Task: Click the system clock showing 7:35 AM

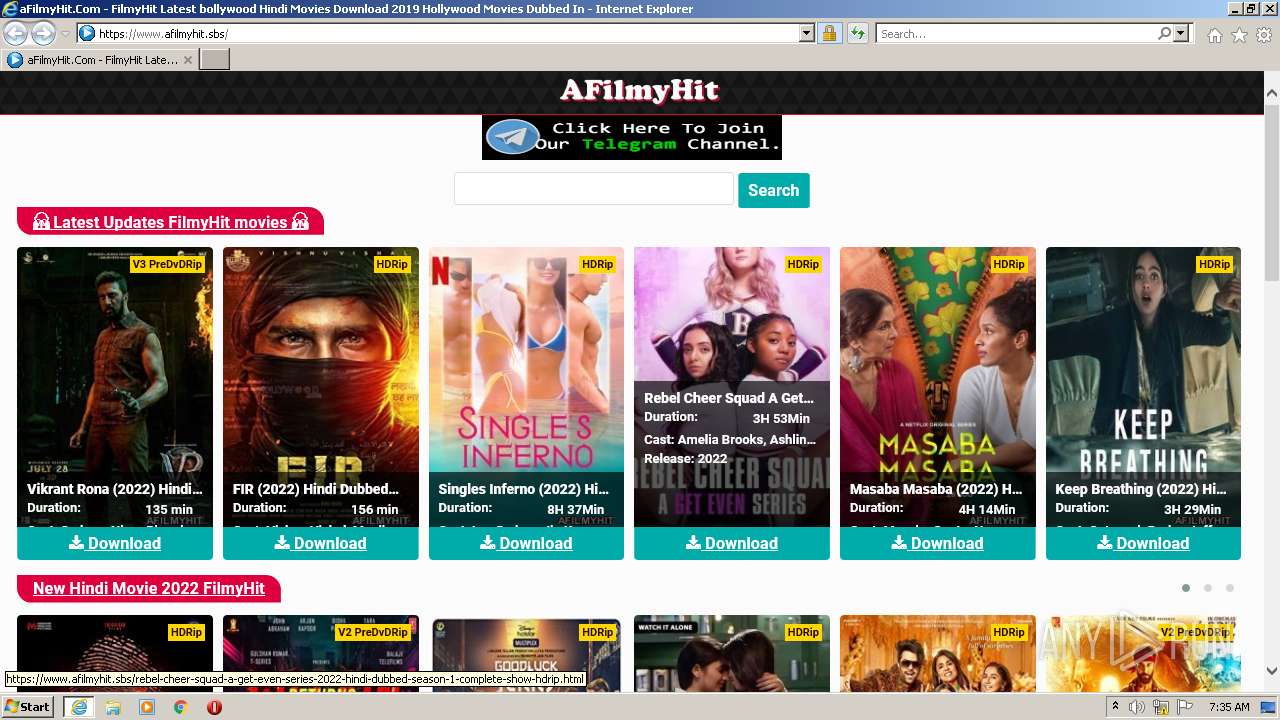Action: [1229, 707]
